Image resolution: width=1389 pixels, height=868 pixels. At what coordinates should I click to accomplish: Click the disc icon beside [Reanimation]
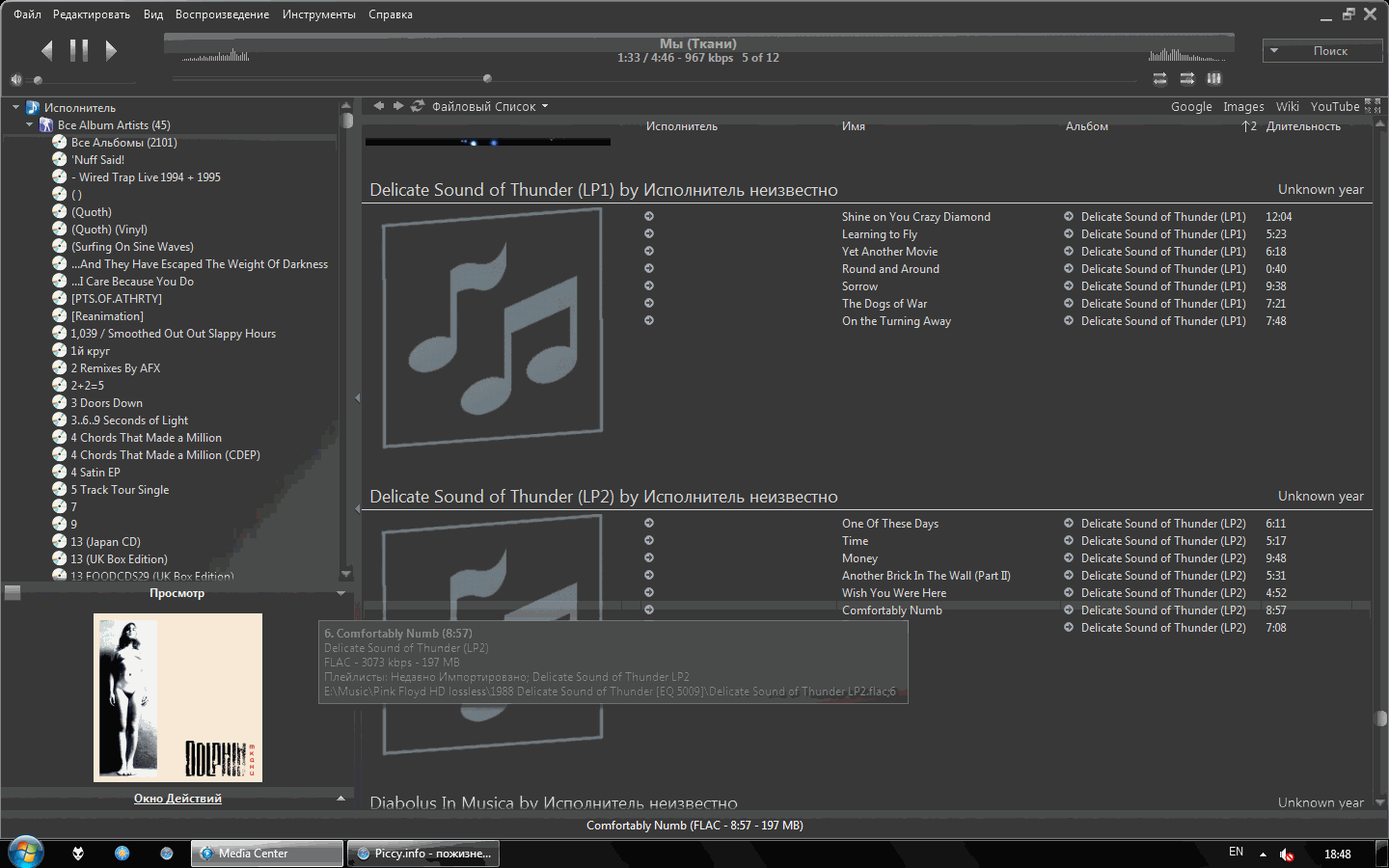(x=59, y=315)
